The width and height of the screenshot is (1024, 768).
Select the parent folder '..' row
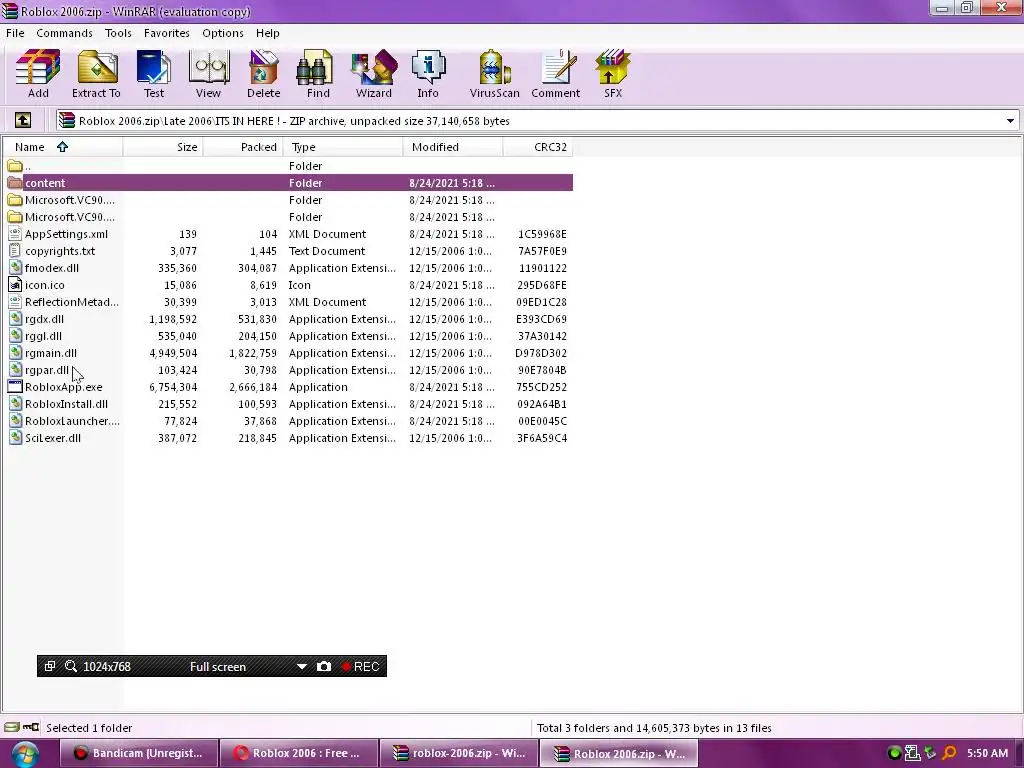coord(287,166)
